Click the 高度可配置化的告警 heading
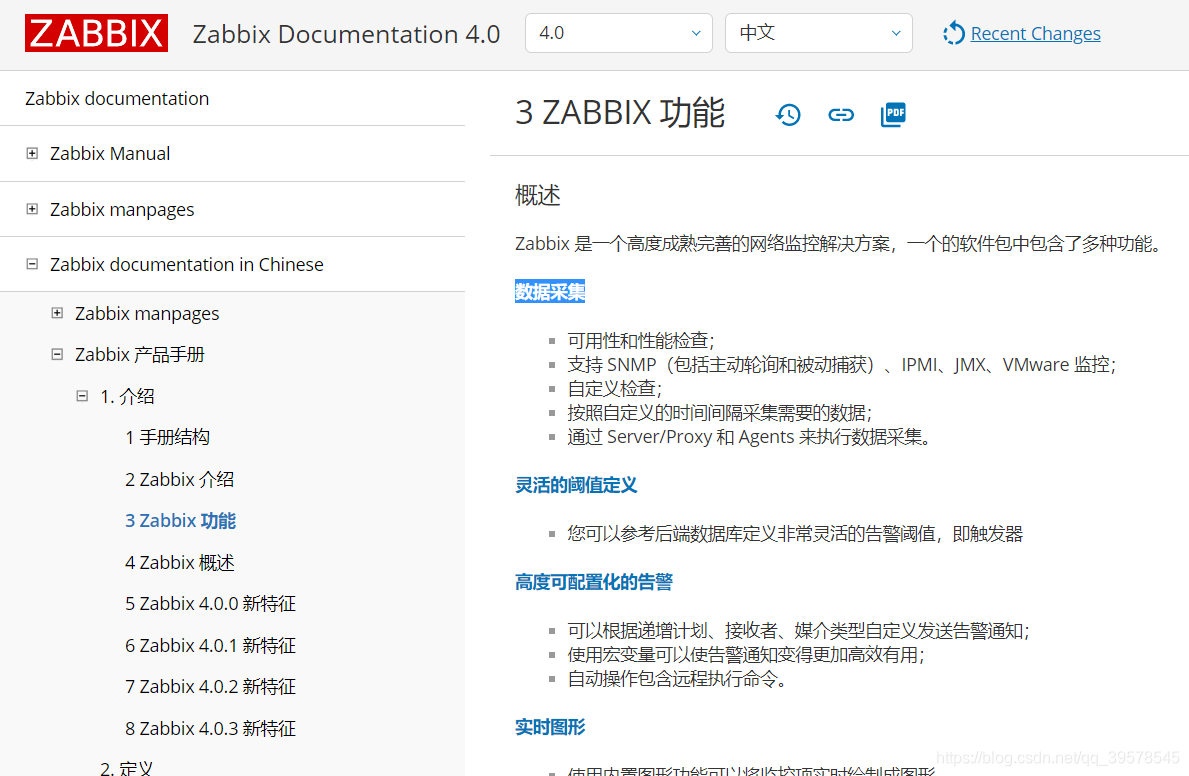The width and height of the screenshot is (1189, 776). [x=594, y=582]
